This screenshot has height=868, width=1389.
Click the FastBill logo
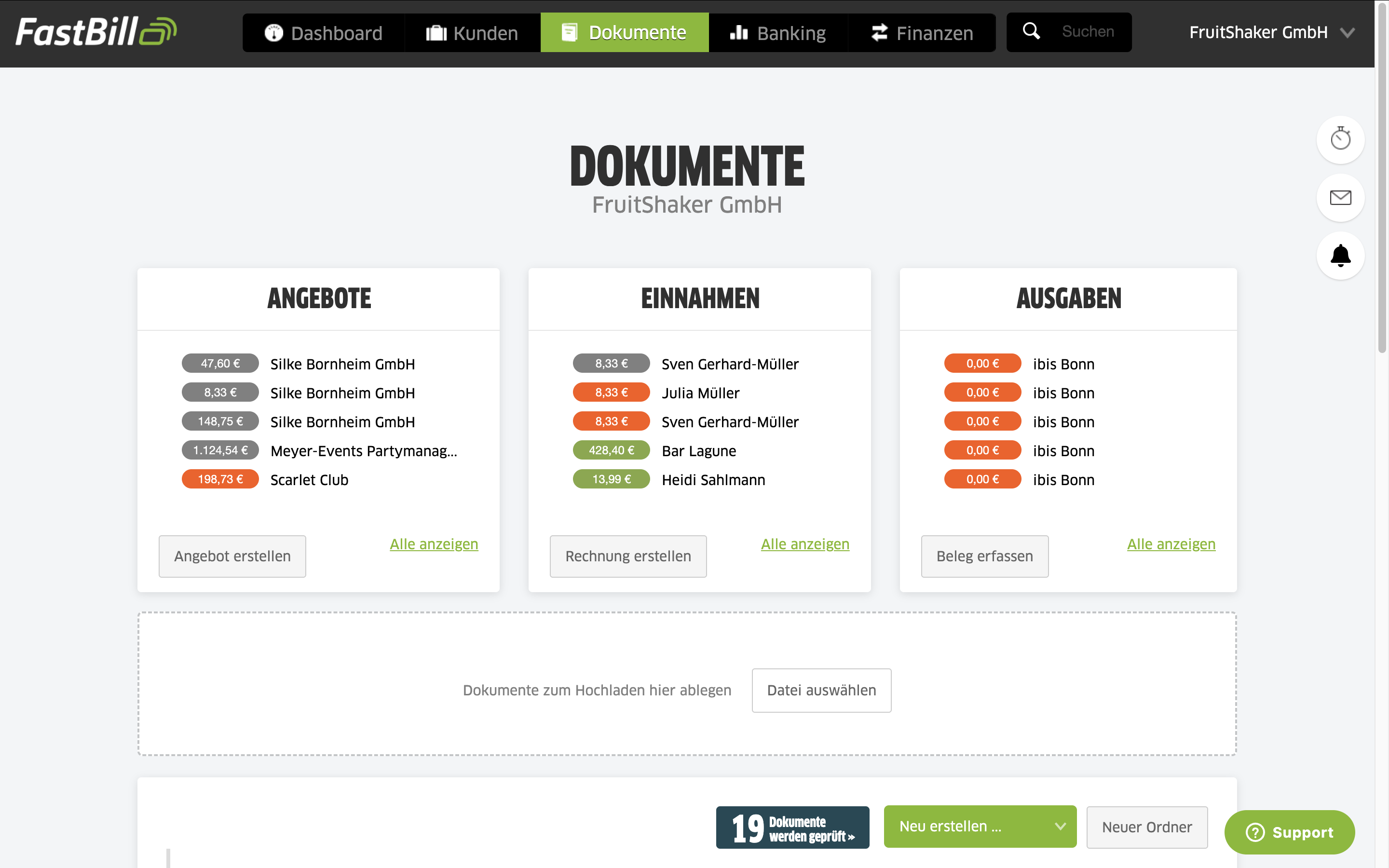96,31
